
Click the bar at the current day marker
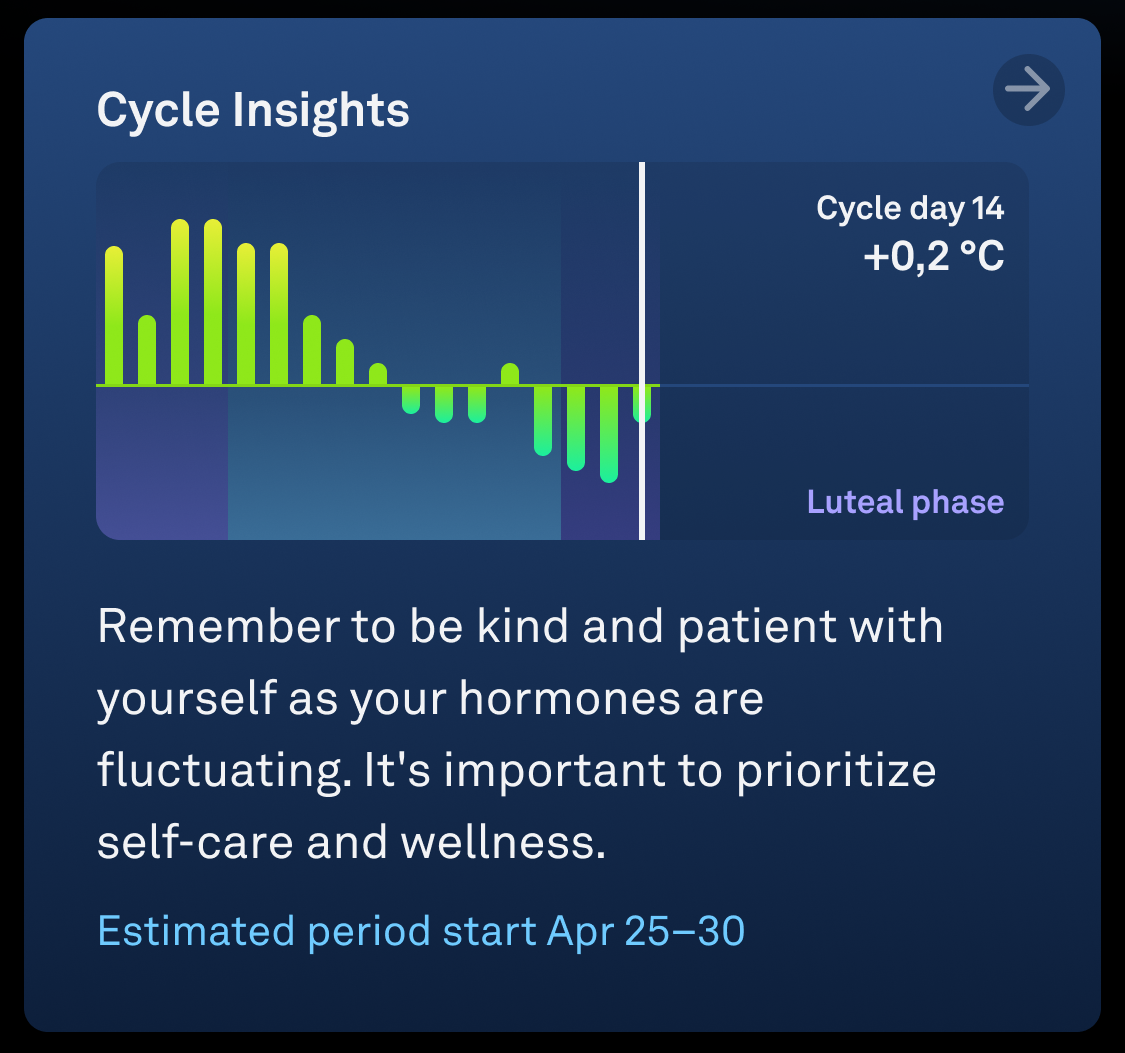(642, 404)
